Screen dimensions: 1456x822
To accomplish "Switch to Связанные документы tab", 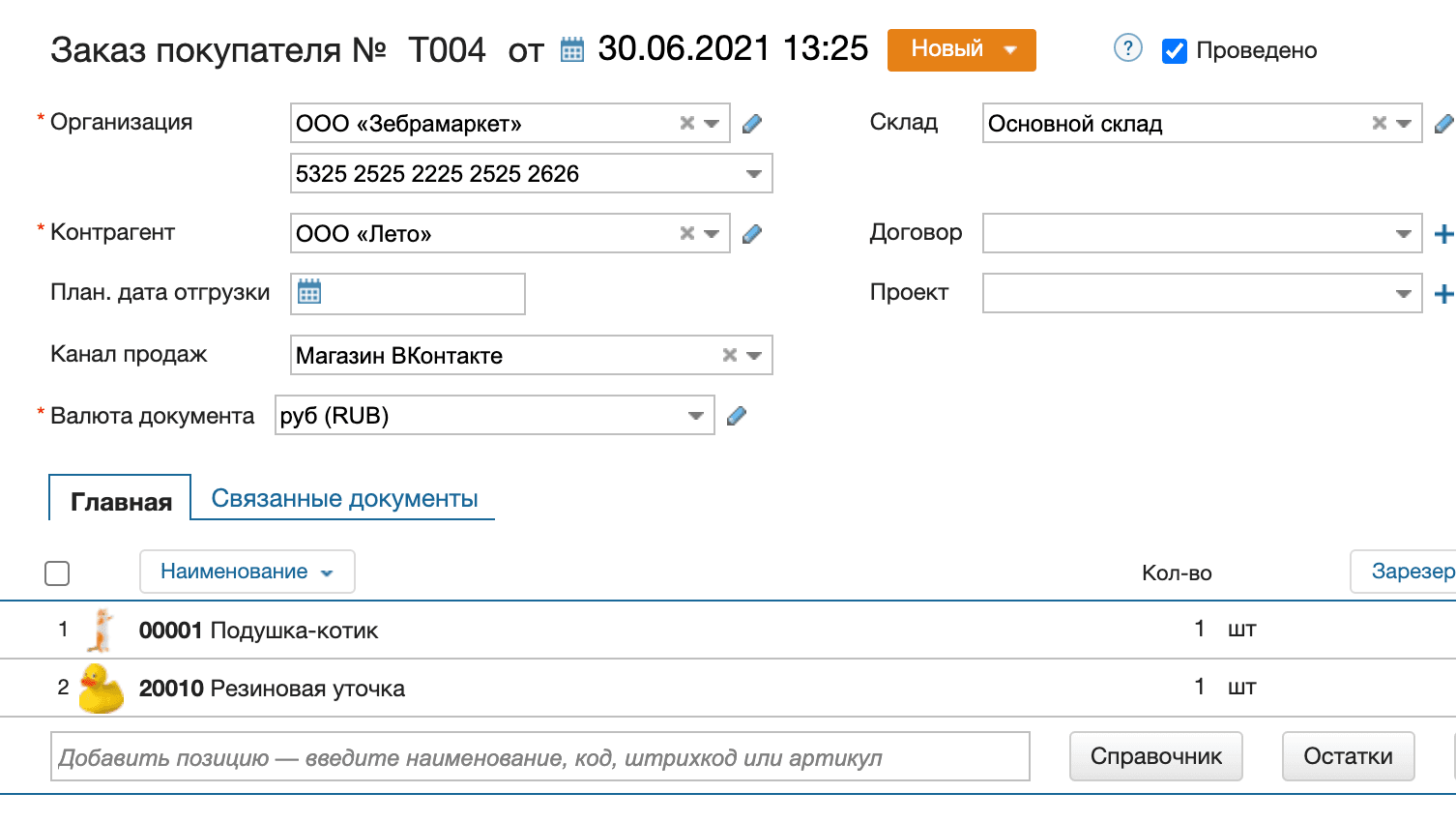I will (x=344, y=499).
